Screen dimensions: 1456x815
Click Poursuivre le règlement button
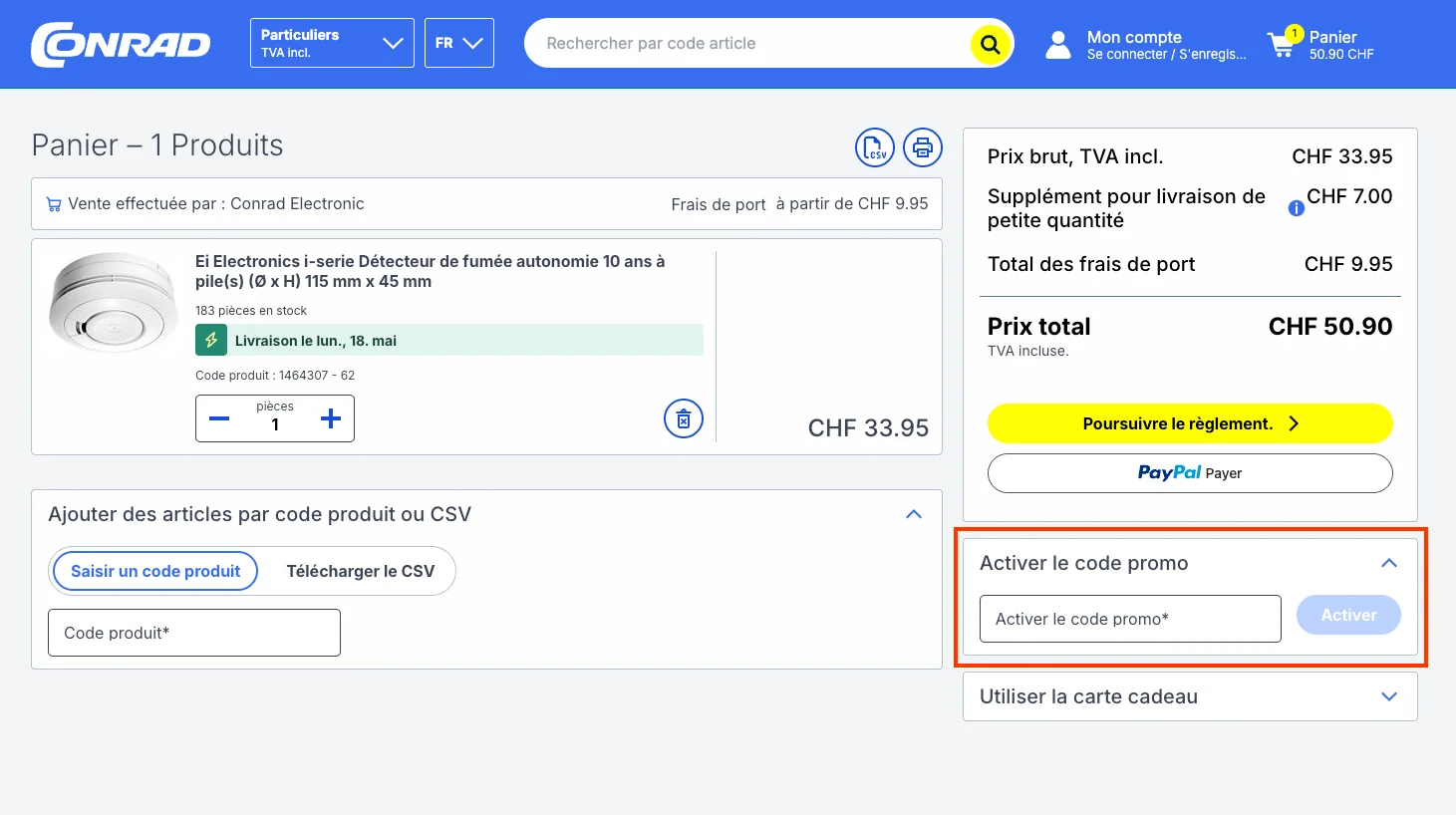pos(1190,423)
